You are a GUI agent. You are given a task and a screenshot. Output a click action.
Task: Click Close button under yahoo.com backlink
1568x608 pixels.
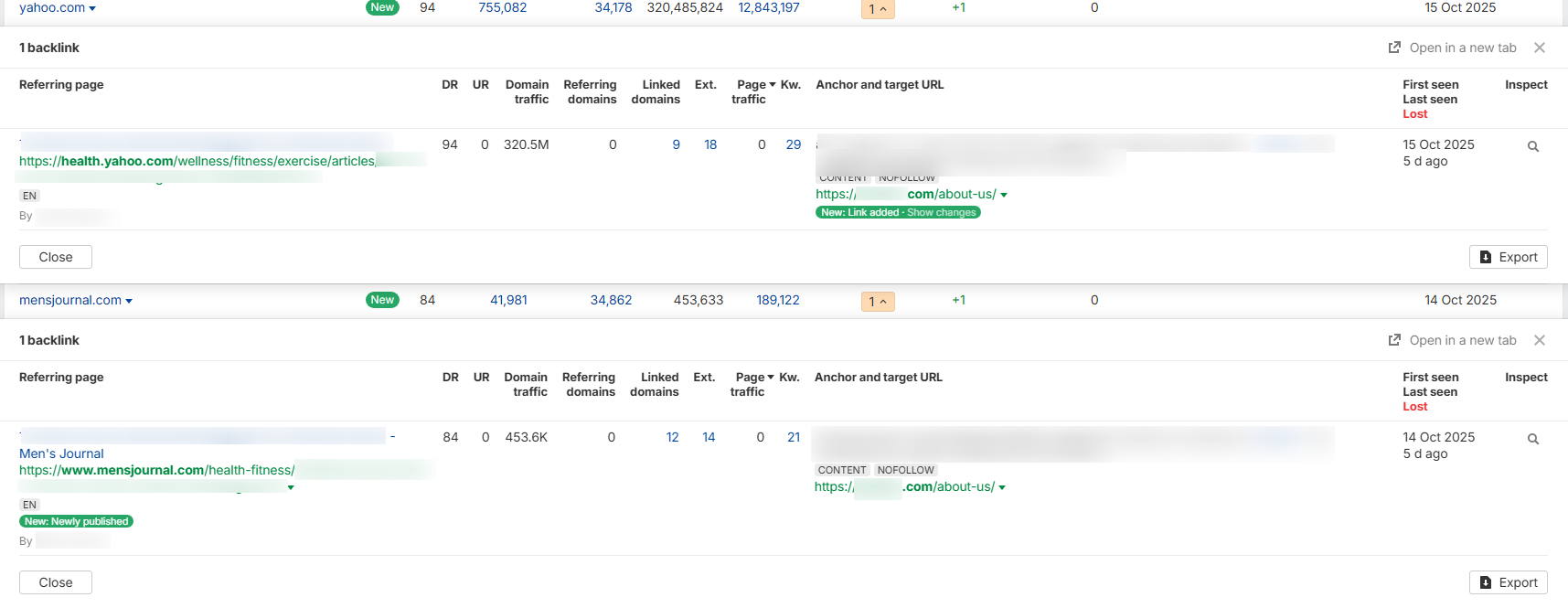[x=56, y=257]
